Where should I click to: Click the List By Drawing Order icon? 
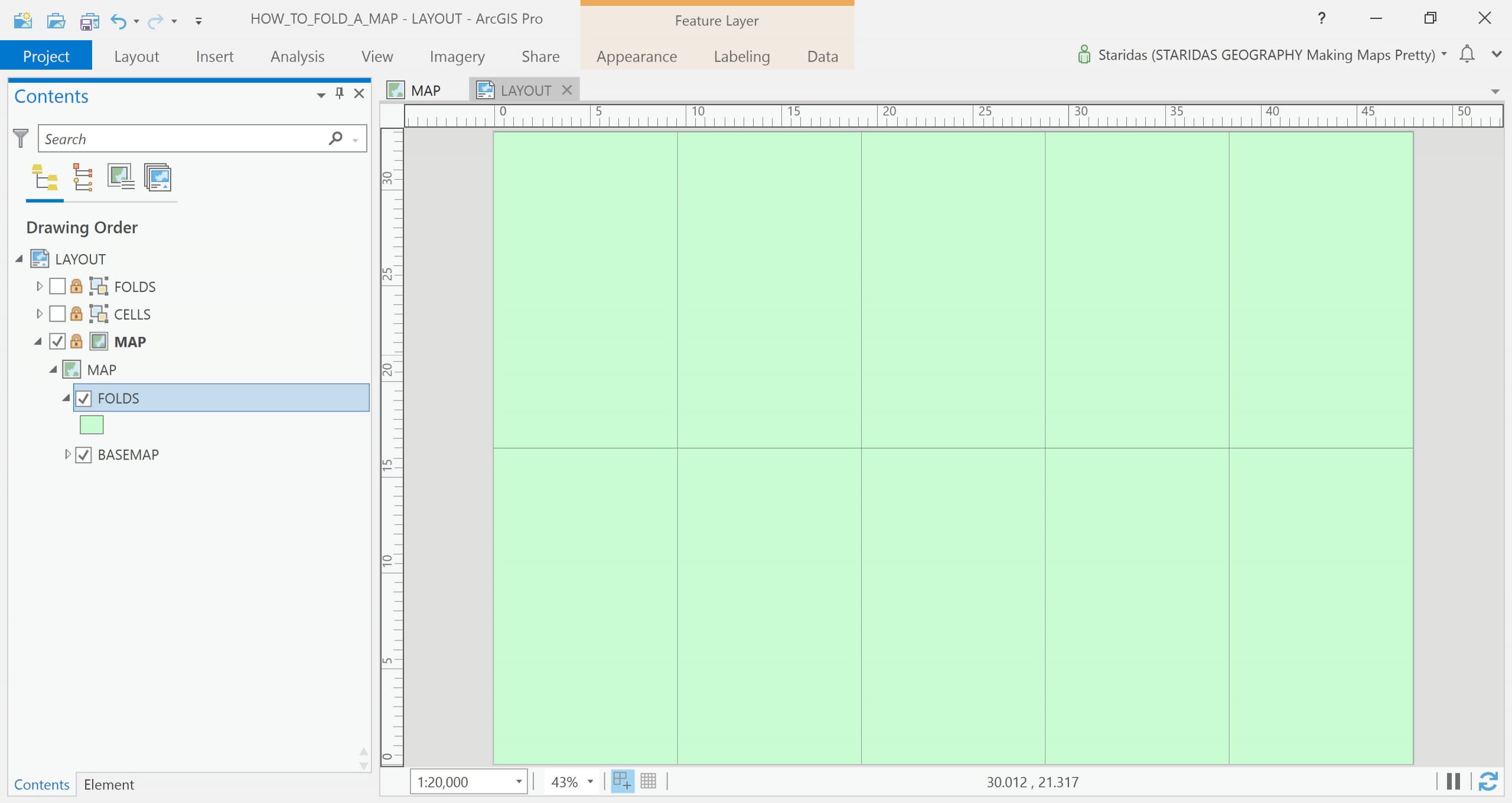click(45, 177)
